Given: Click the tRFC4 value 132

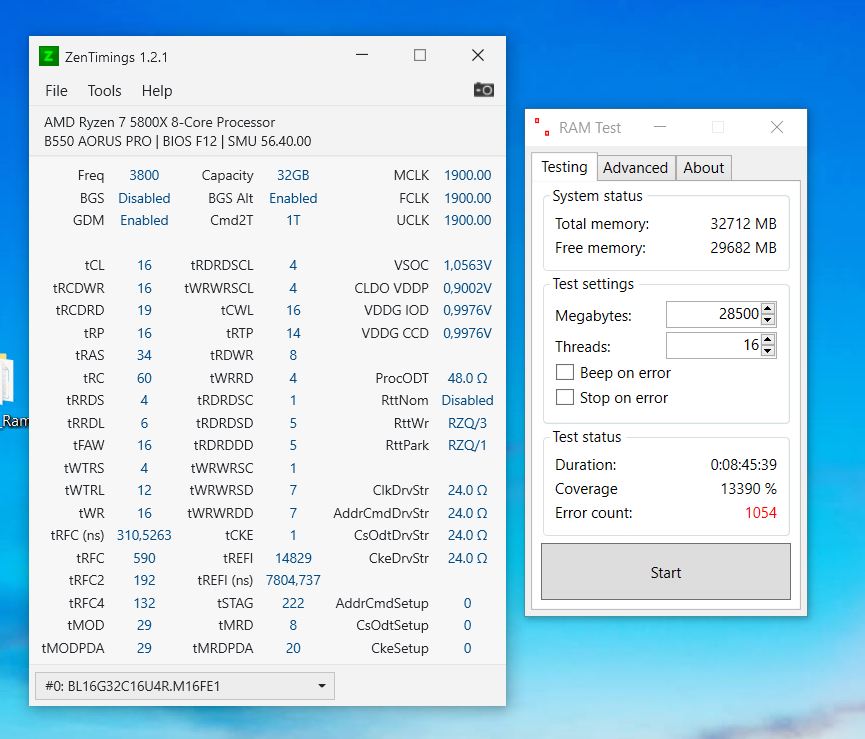Looking at the screenshot, I should 144,603.
